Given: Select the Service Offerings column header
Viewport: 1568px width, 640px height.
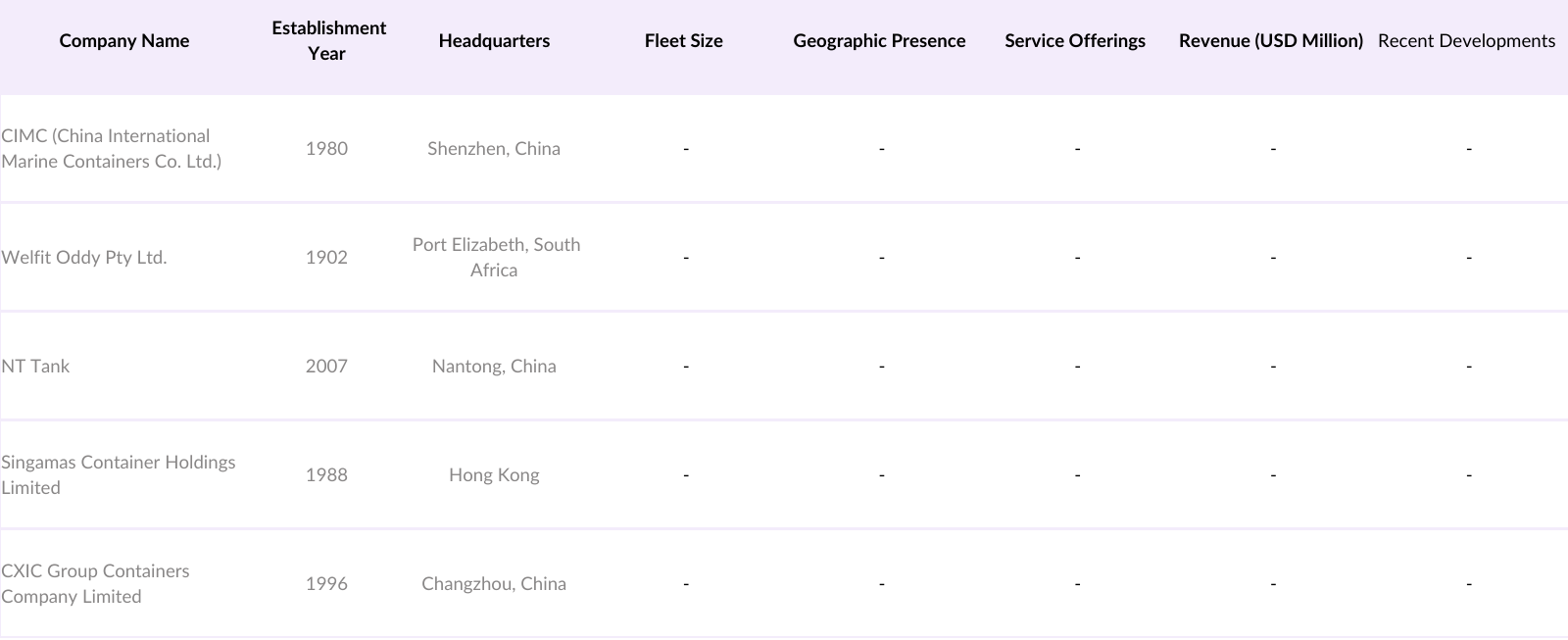Looking at the screenshot, I should tap(1075, 41).
